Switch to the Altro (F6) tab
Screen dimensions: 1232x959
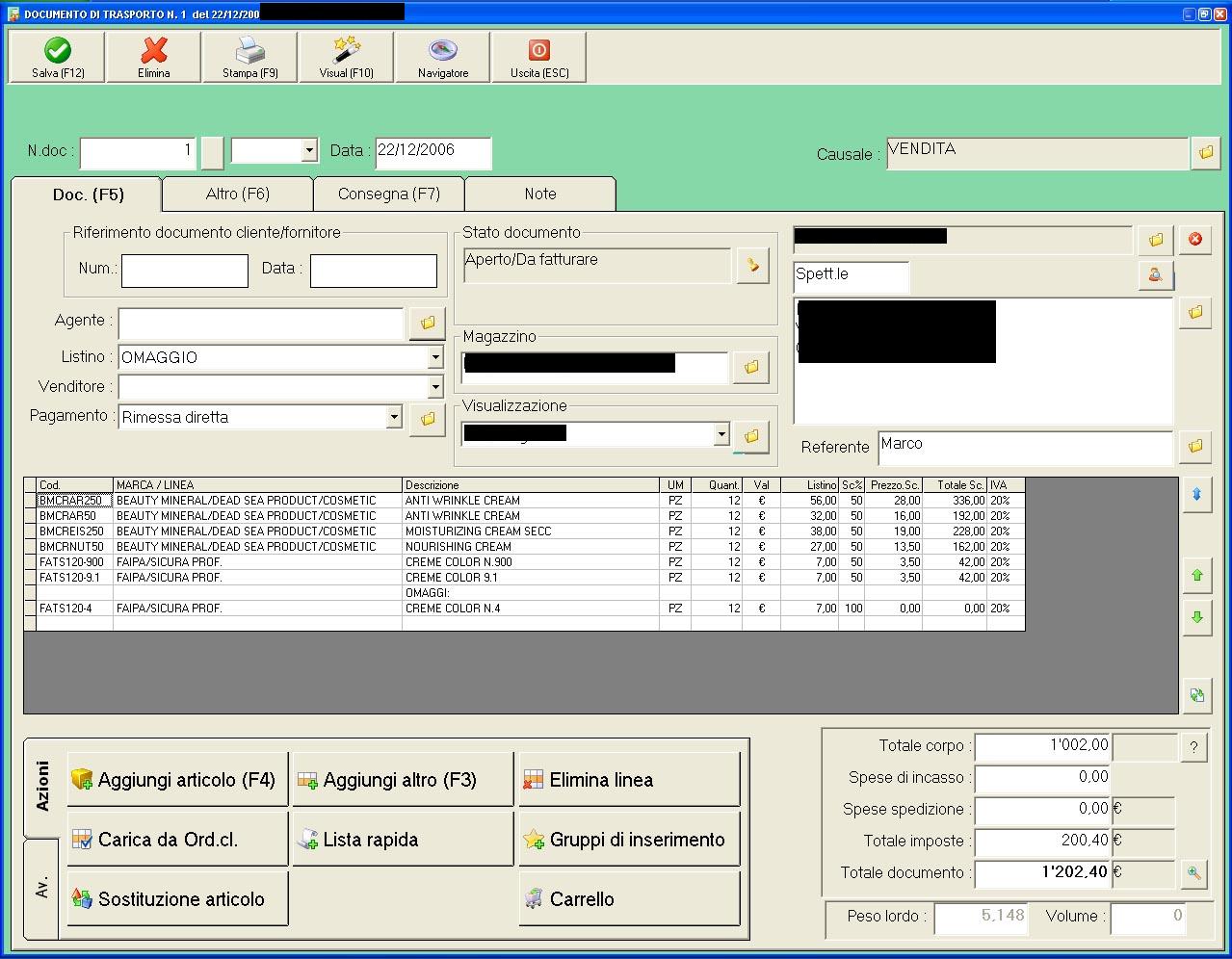pyautogui.click(x=238, y=194)
